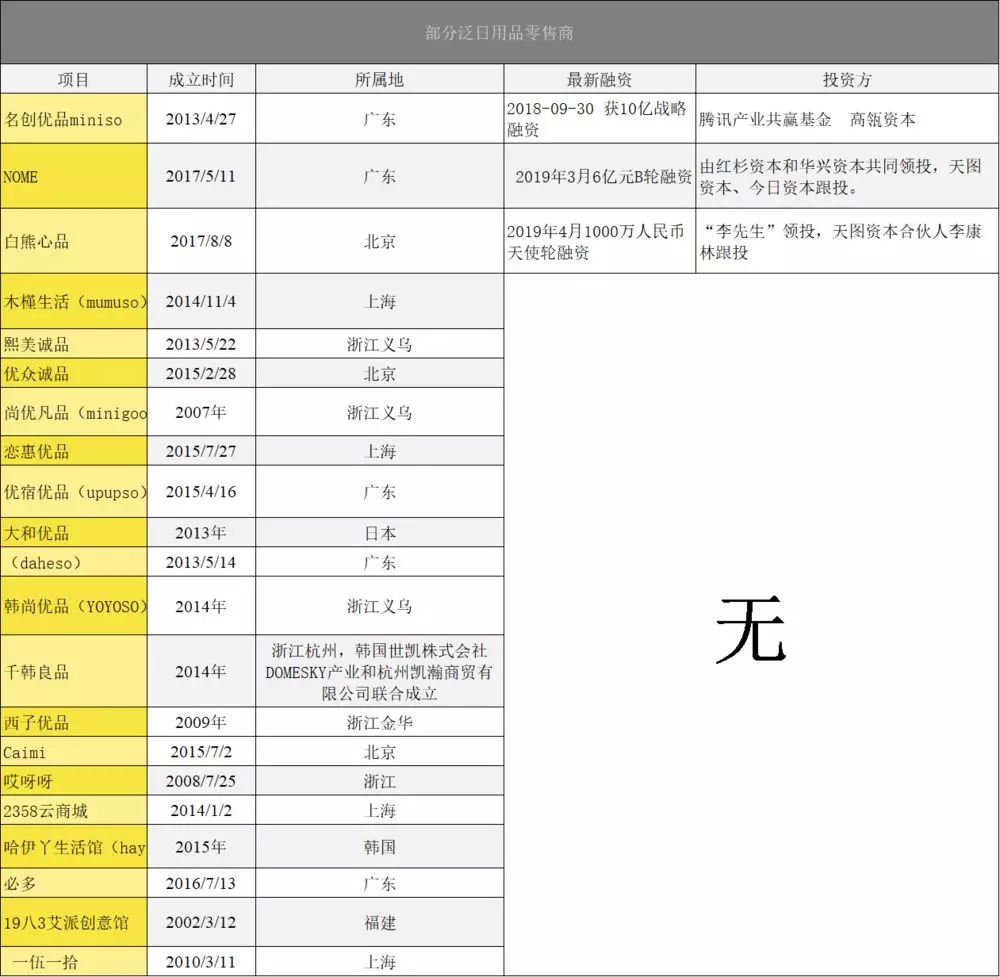The image size is (1000, 977).
Task: Click the date 2015/2/28
Action: pos(201,373)
